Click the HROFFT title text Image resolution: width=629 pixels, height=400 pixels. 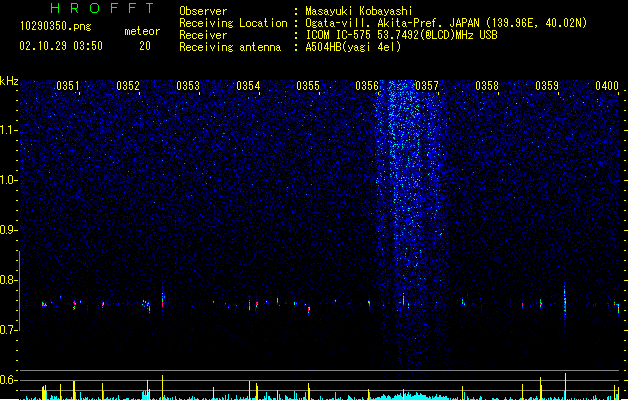[103, 8]
